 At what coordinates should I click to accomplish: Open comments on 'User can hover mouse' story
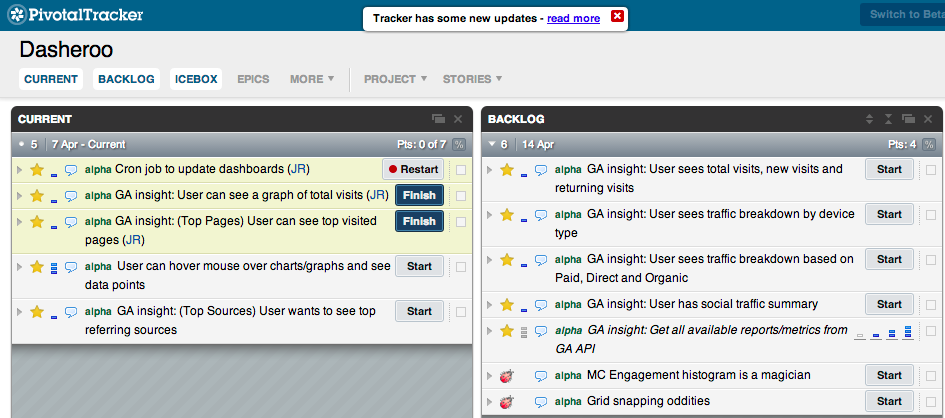pos(71,267)
